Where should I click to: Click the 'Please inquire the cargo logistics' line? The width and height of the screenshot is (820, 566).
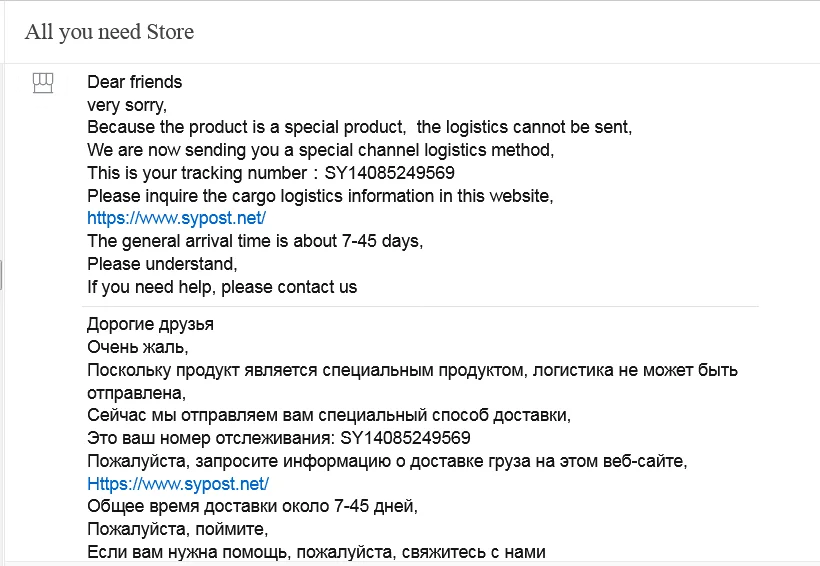pos(320,196)
